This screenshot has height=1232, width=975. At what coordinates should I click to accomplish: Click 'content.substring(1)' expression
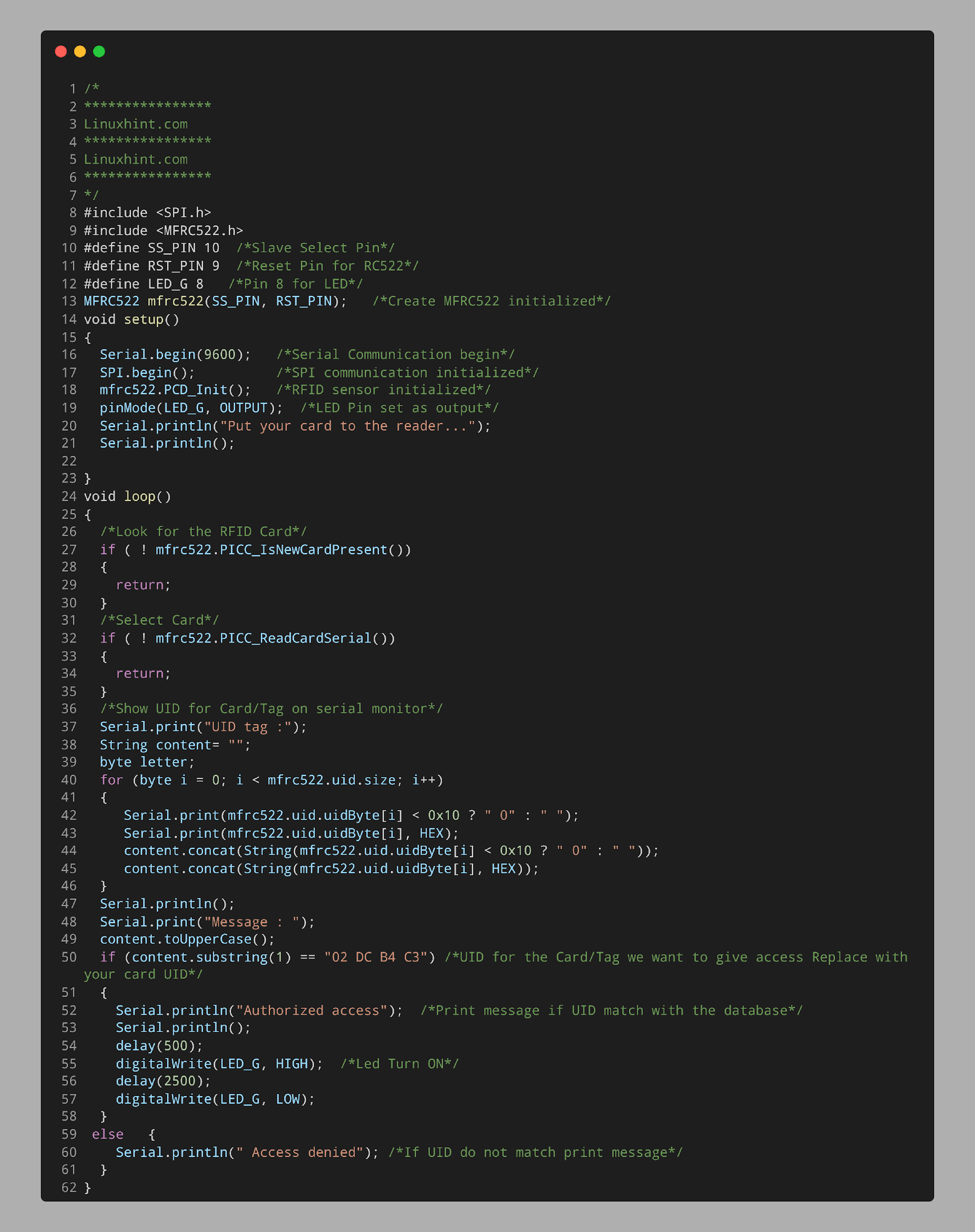point(211,957)
